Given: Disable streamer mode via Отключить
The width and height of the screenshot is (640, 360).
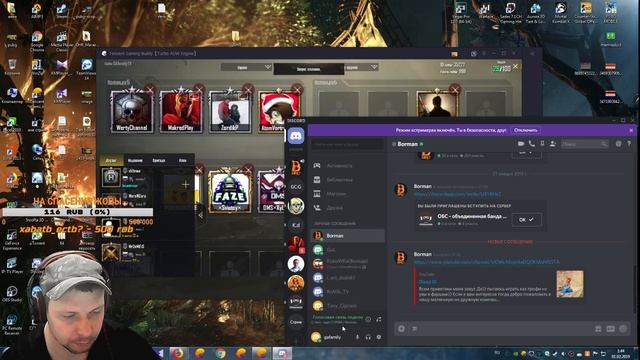Looking at the screenshot, I should click(526, 130).
